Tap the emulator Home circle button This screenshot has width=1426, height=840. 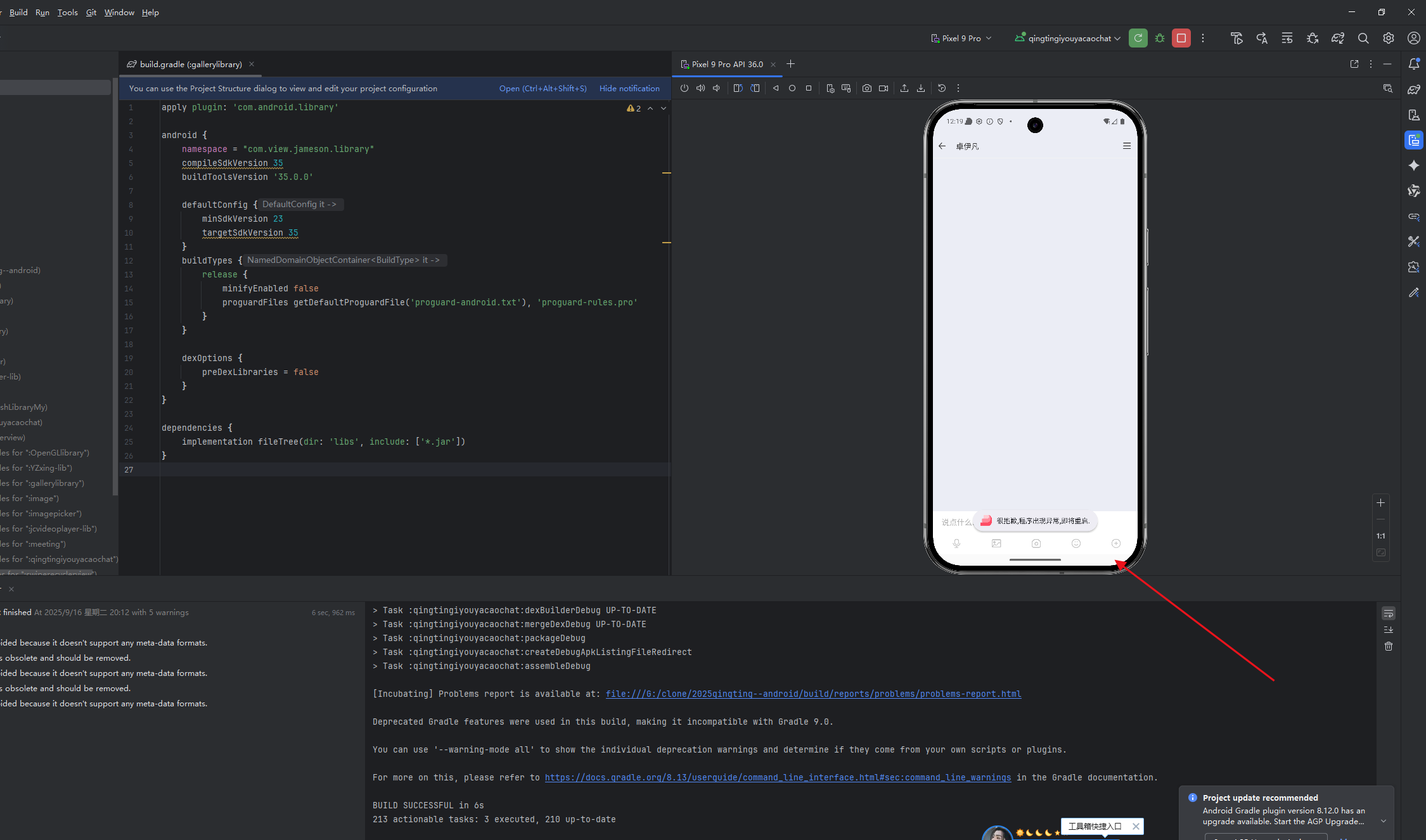(x=792, y=89)
